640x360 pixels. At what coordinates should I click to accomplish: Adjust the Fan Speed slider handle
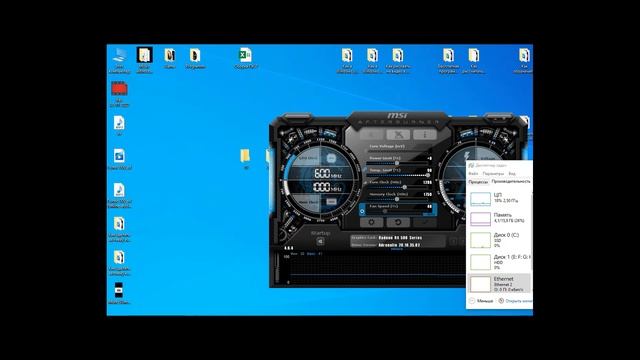[x=384, y=211]
